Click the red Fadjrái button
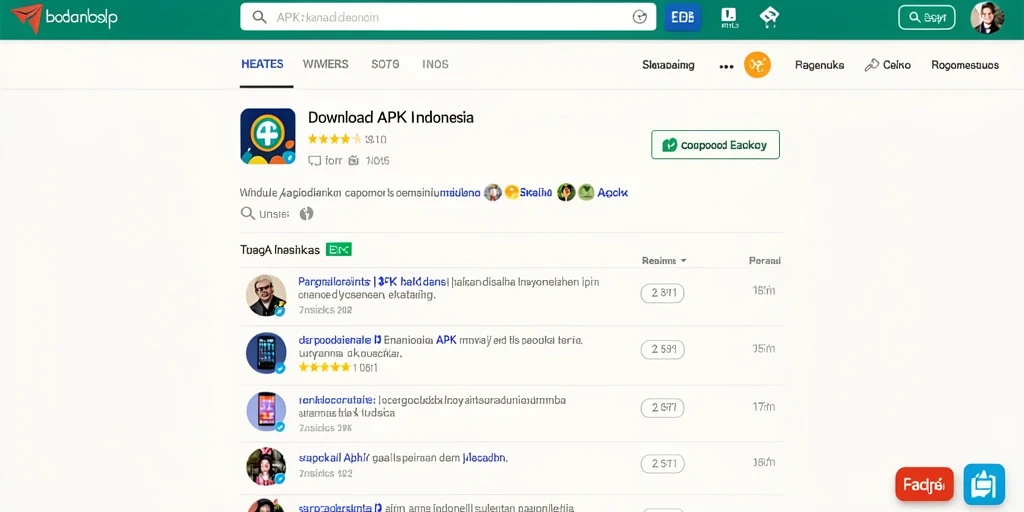The image size is (1024, 512). point(924,485)
